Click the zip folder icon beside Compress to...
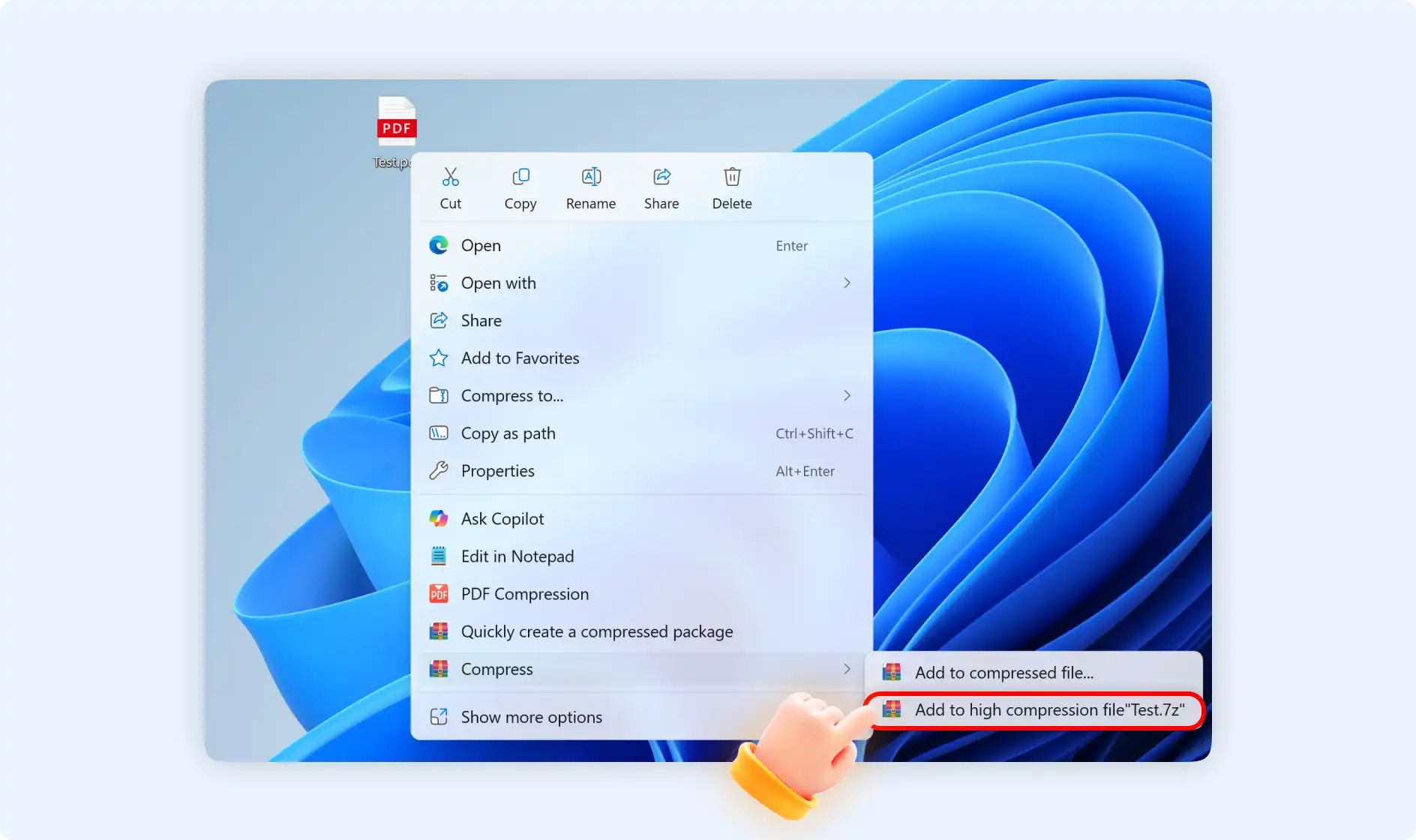 point(439,395)
